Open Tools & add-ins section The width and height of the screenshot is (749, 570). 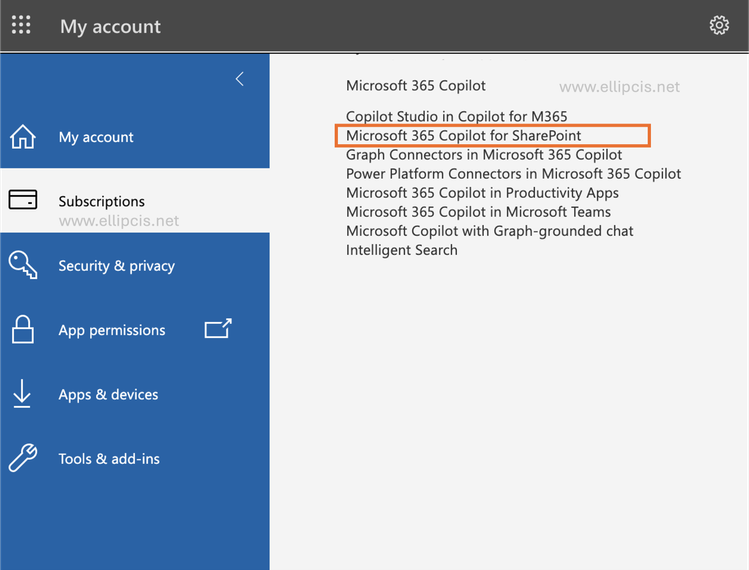pos(109,459)
